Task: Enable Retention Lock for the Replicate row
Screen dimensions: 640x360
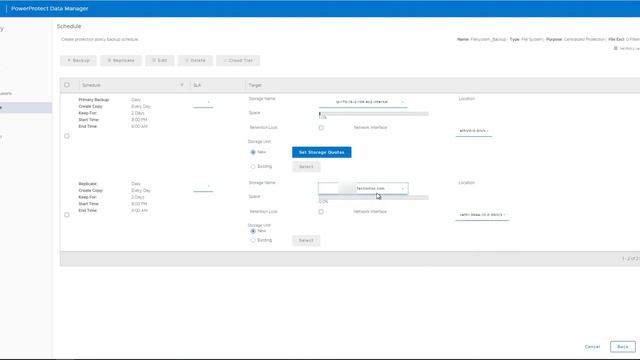Action: (321, 212)
